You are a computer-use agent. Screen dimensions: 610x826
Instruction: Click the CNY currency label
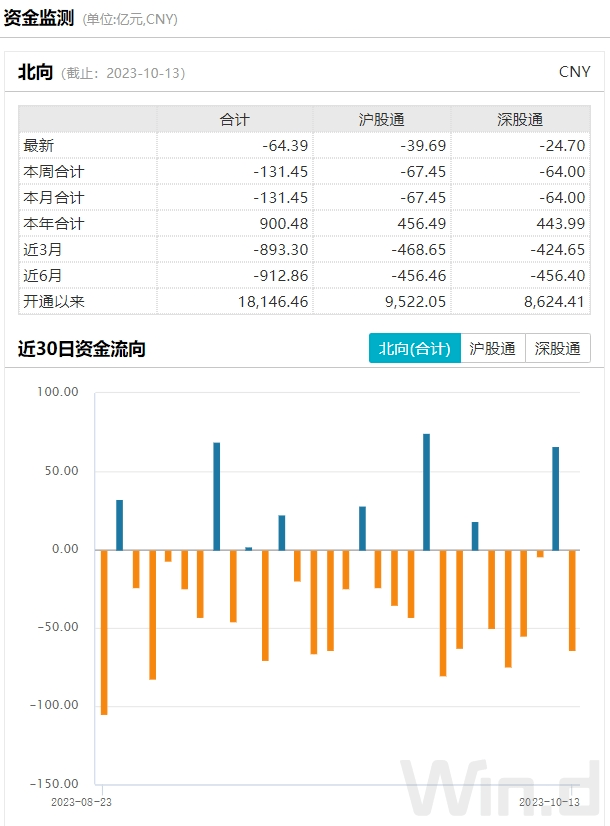[574, 72]
